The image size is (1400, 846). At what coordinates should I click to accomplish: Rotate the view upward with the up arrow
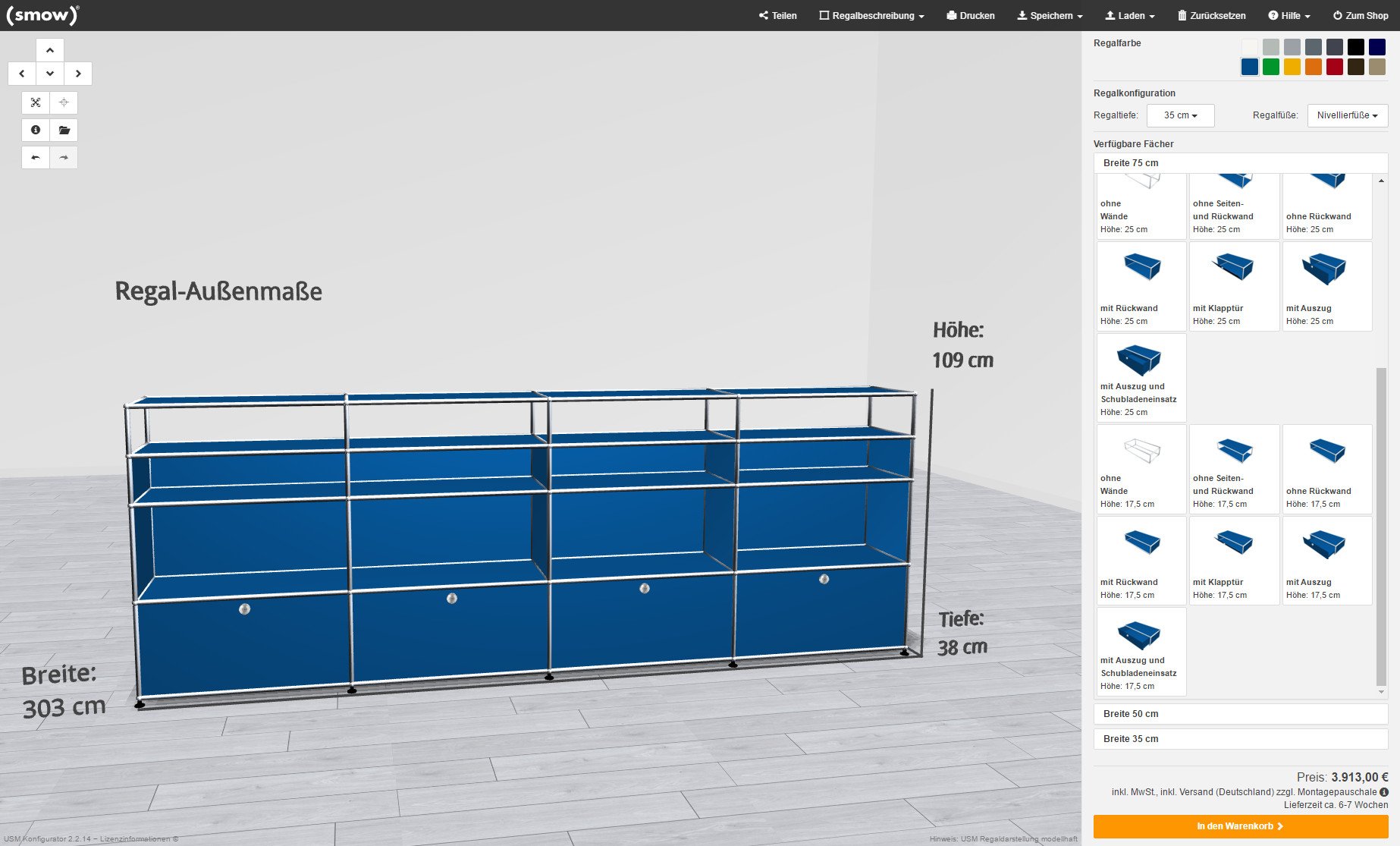point(50,50)
